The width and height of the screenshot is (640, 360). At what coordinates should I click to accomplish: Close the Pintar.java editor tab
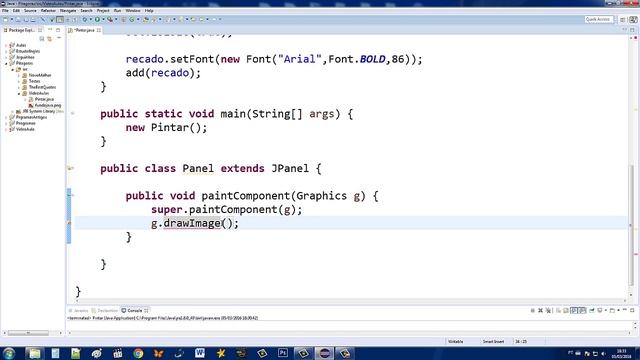99,30
